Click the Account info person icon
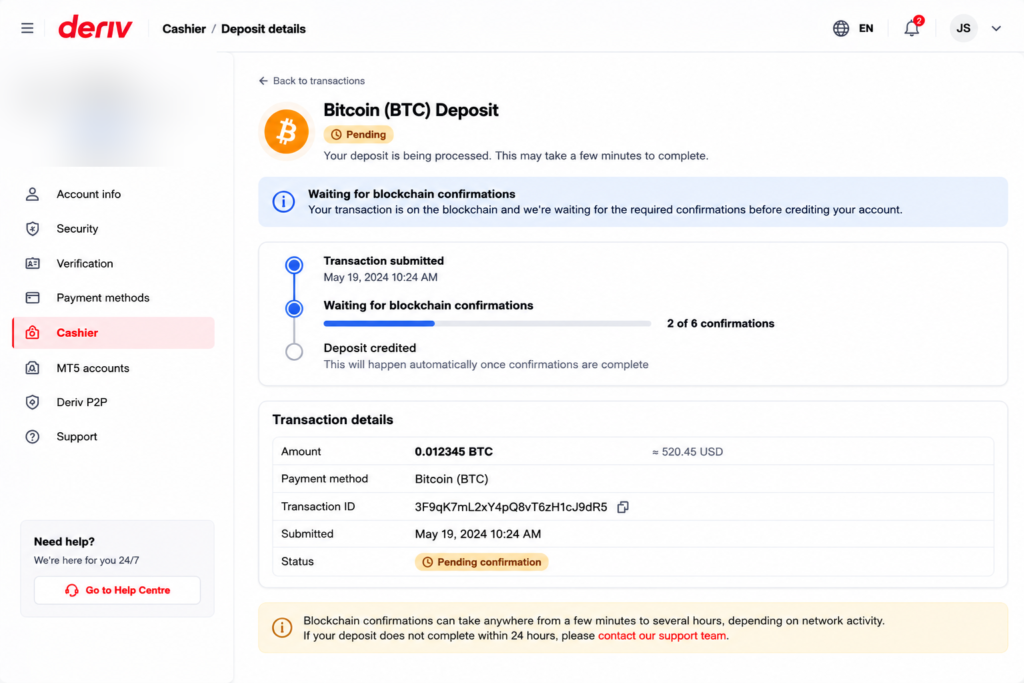 pyautogui.click(x=33, y=194)
